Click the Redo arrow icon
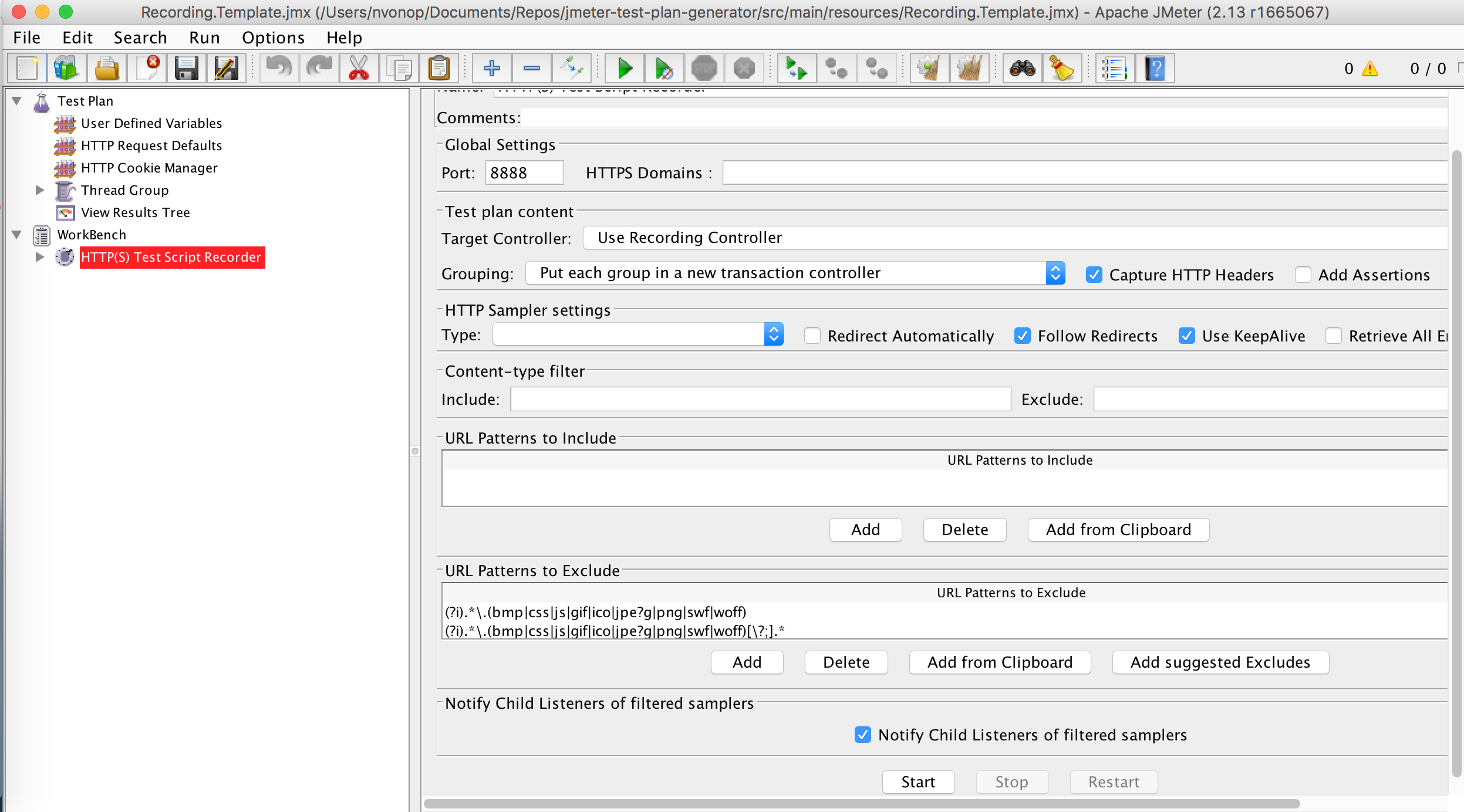The width and height of the screenshot is (1464, 812). coord(319,69)
